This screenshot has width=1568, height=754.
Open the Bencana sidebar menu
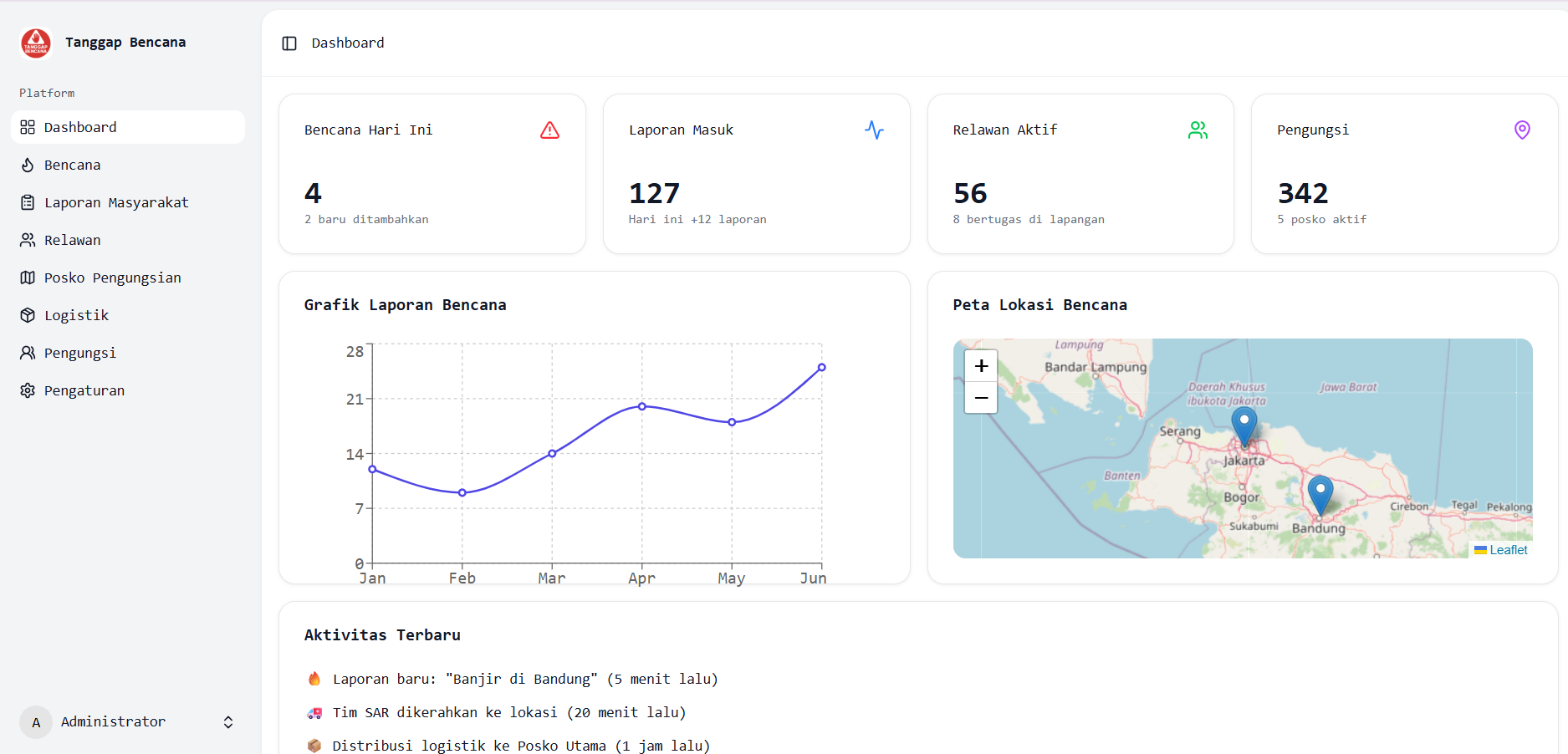tap(72, 165)
